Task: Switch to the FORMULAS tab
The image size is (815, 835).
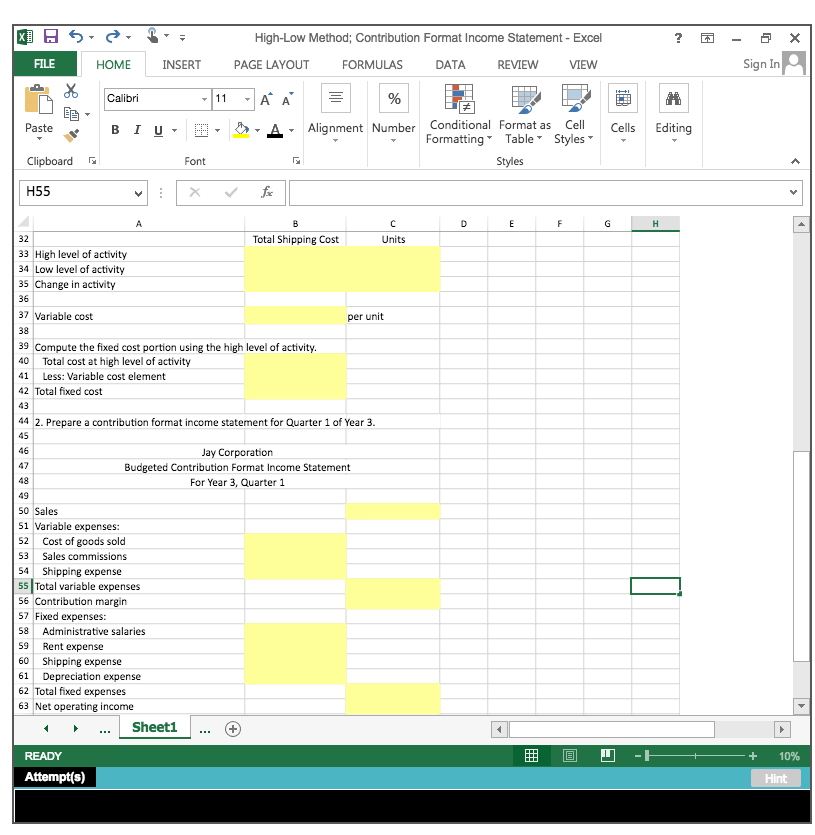Action: [371, 64]
